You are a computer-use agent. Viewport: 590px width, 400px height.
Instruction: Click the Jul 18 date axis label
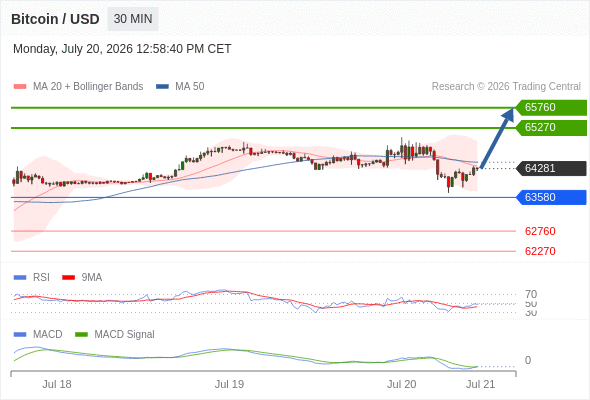point(57,384)
